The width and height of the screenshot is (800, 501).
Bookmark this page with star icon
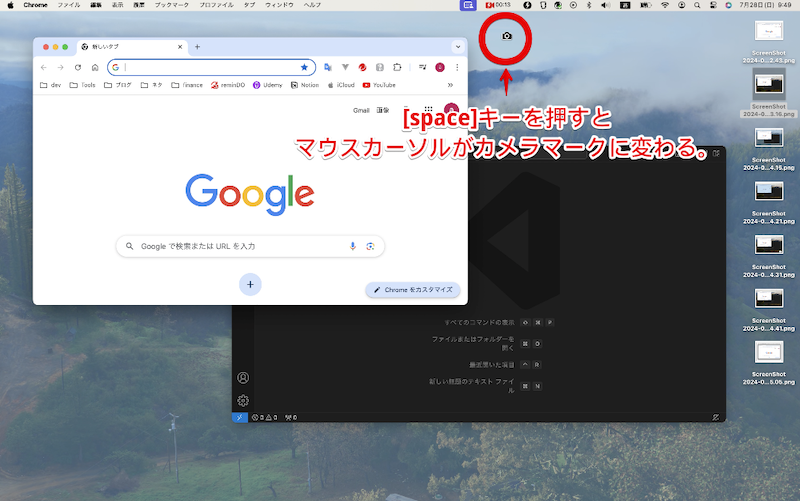pyautogui.click(x=304, y=67)
